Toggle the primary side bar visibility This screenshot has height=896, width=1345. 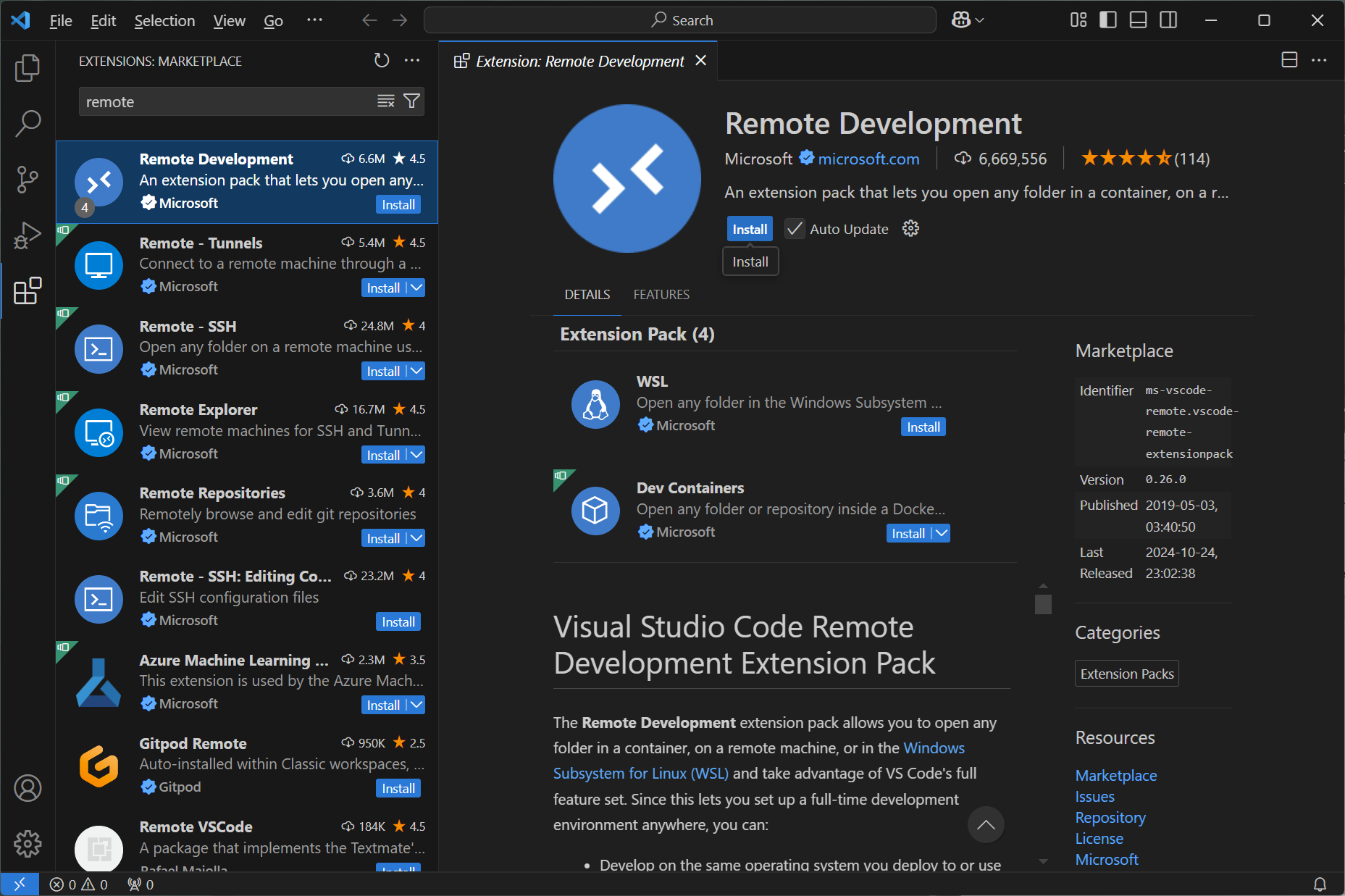1107,20
